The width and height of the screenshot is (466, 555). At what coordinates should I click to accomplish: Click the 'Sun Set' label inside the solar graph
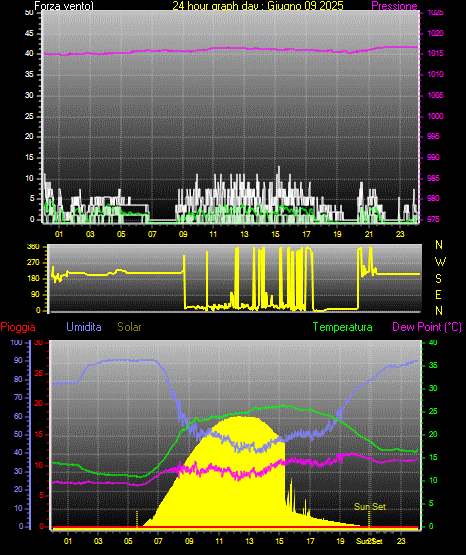pos(370,507)
